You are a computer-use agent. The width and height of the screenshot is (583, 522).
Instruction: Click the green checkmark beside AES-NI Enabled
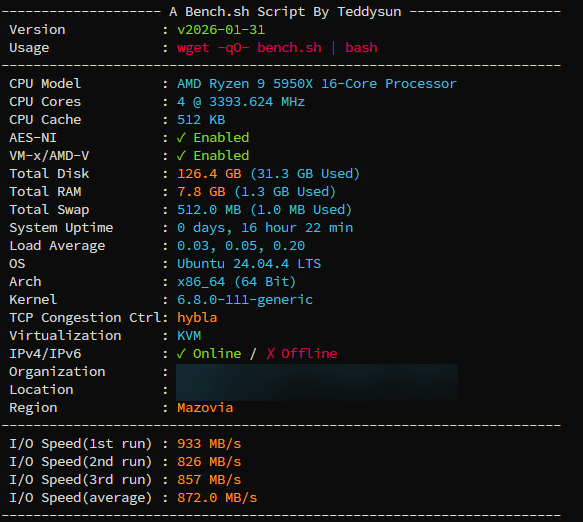181,138
